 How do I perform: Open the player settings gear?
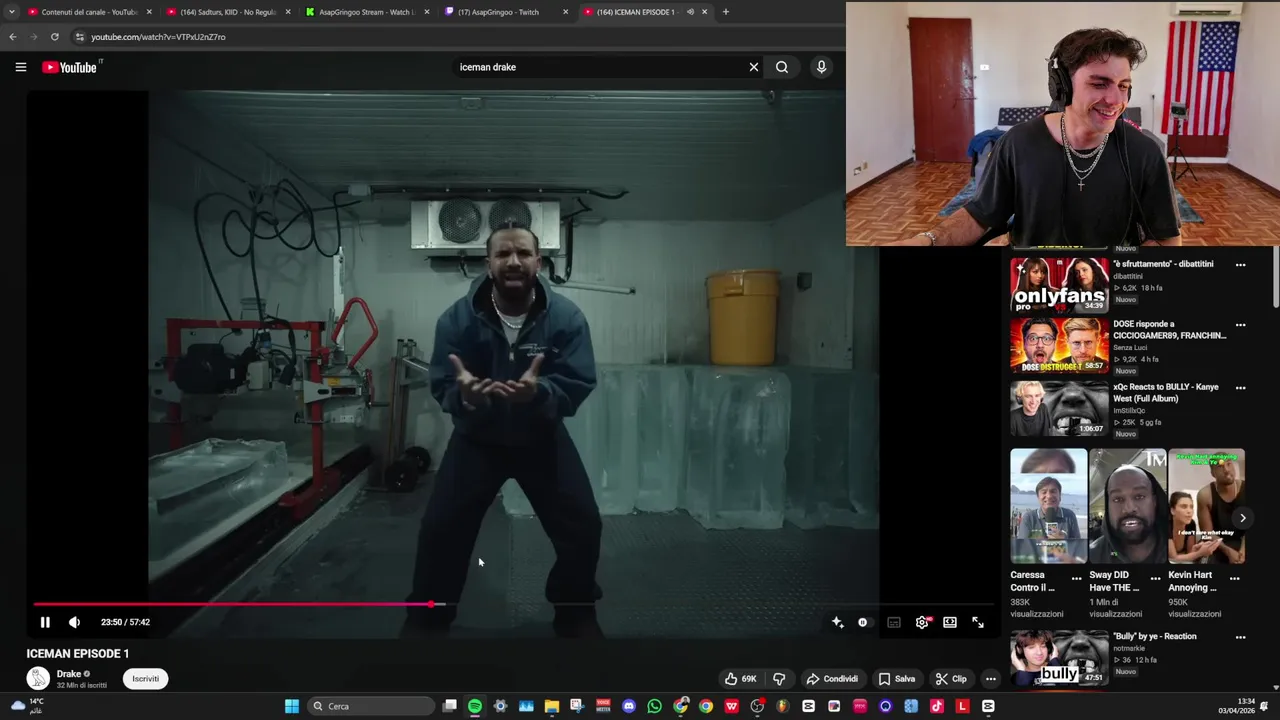(922, 622)
